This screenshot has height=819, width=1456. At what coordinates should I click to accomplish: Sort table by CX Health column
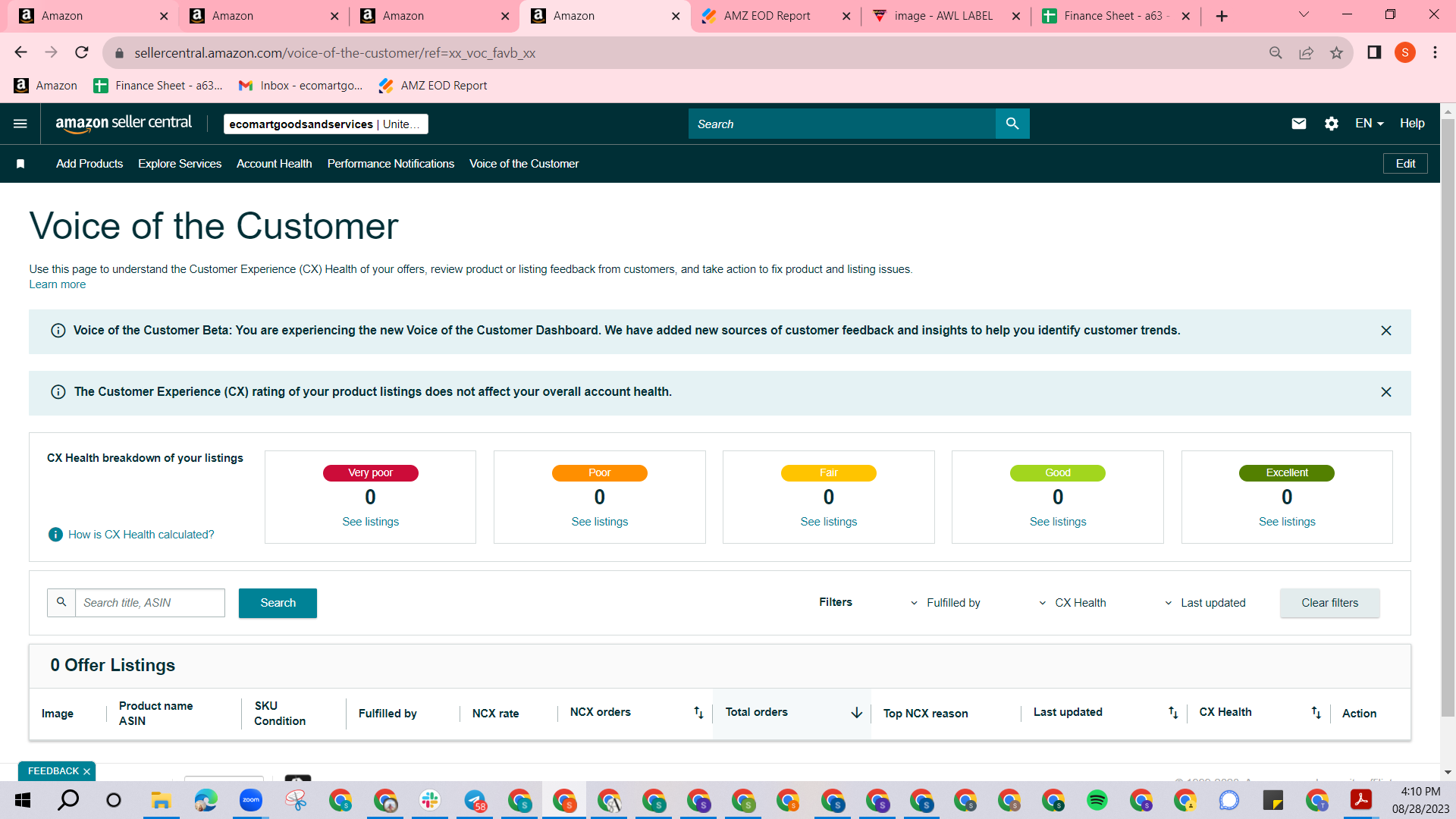(x=1316, y=713)
